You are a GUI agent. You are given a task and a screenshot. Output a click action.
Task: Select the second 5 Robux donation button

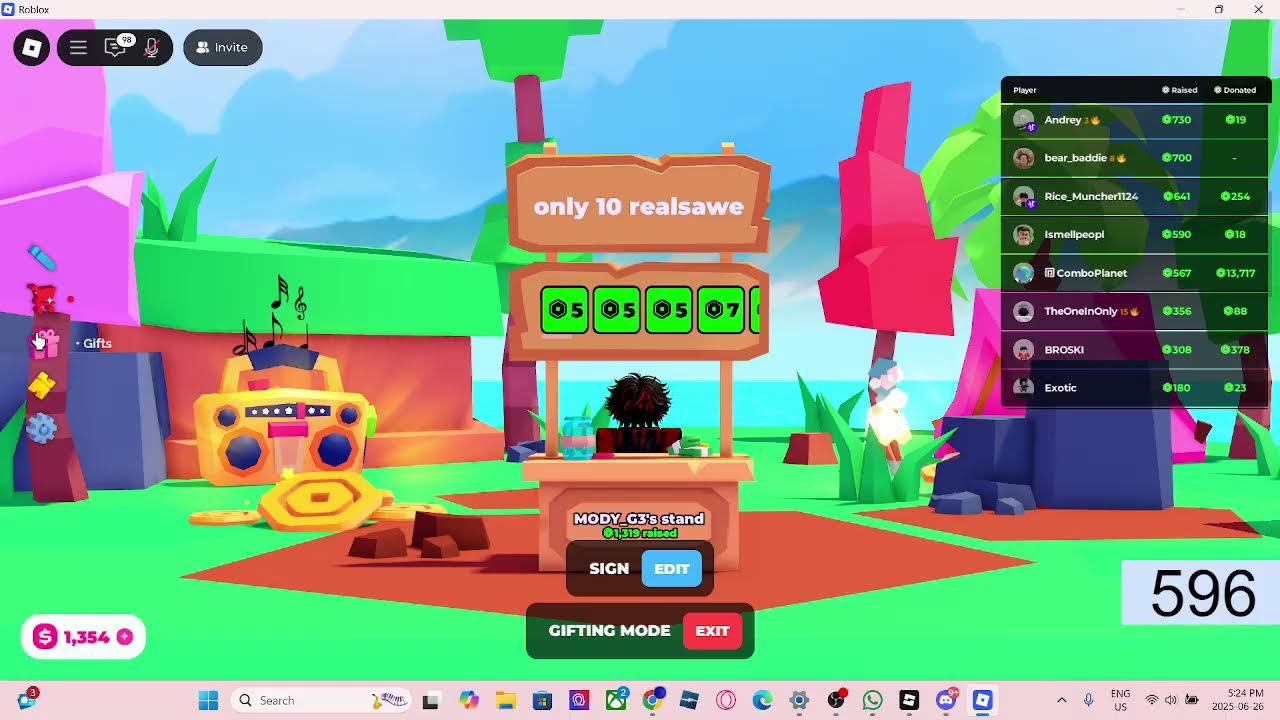point(617,310)
